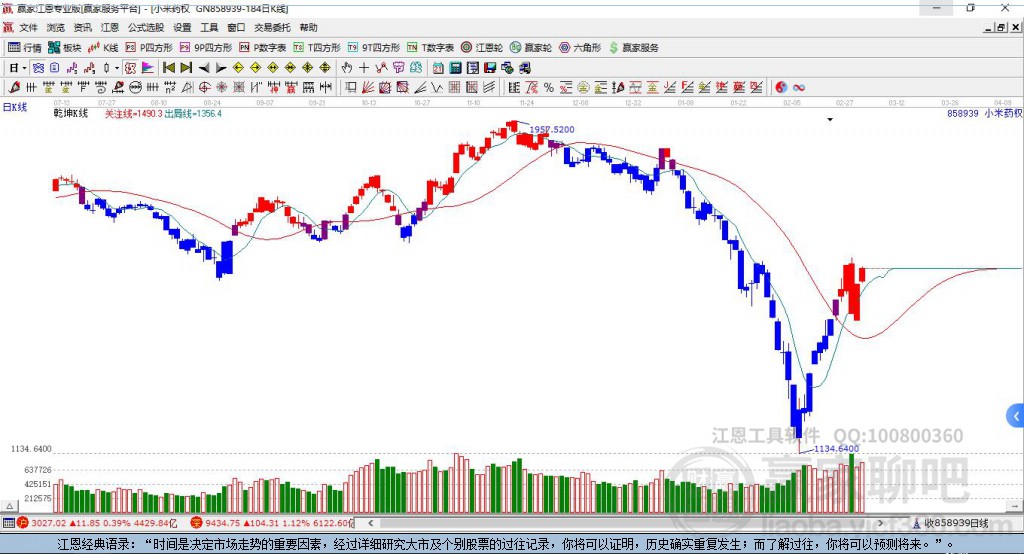Viewport: 1024px width, 554px height.
Task: Open the P四方形 tool
Action: pos(149,48)
